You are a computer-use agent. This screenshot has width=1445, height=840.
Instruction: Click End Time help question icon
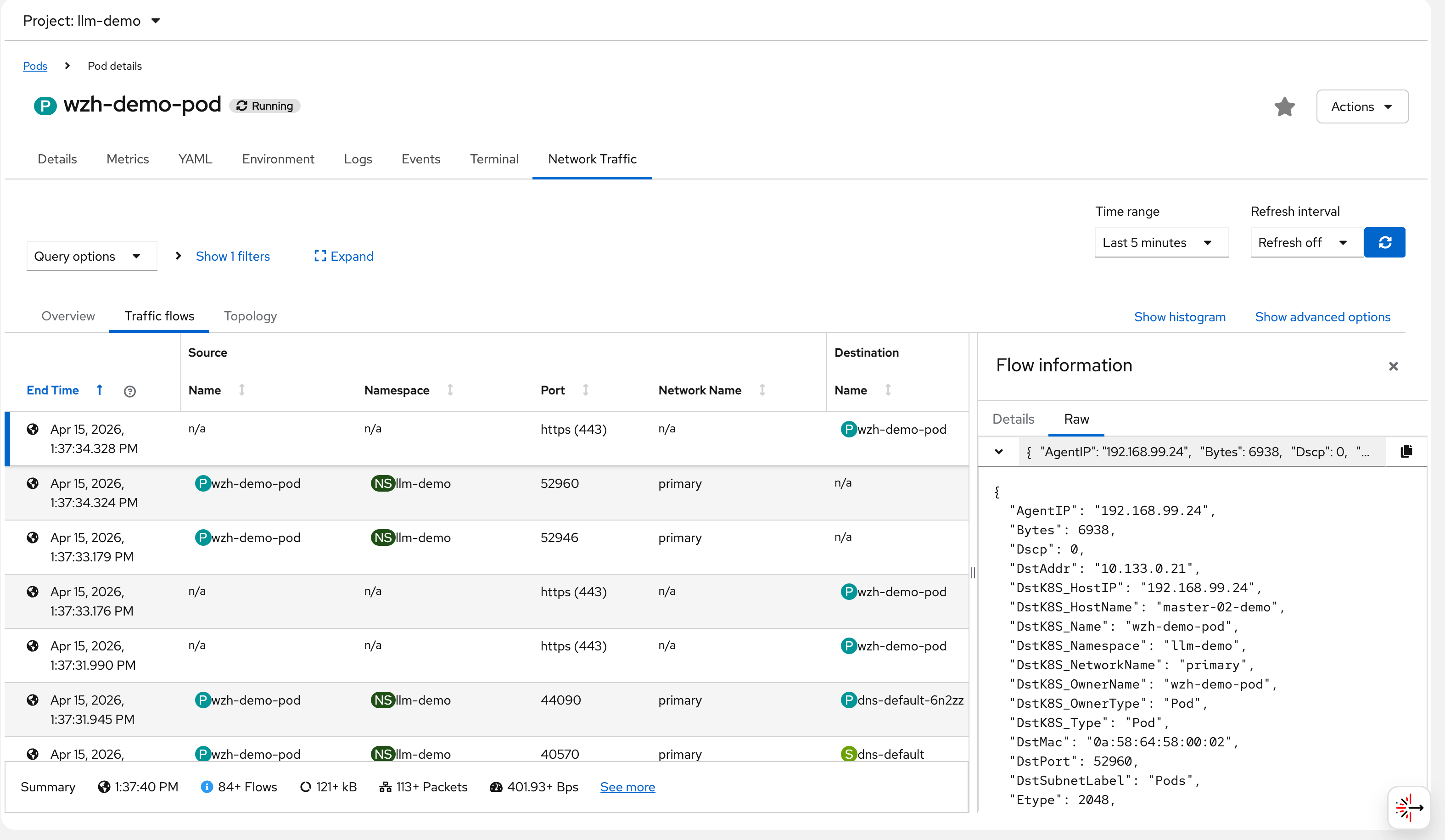pyautogui.click(x=129, y=391)
